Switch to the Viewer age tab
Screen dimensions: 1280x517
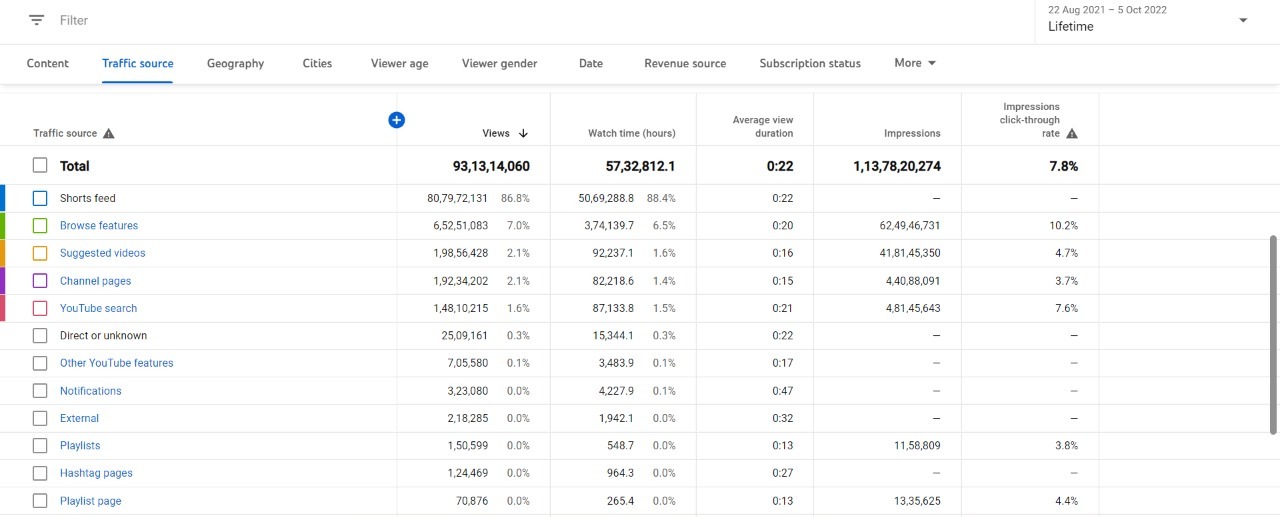pos(399,63)
